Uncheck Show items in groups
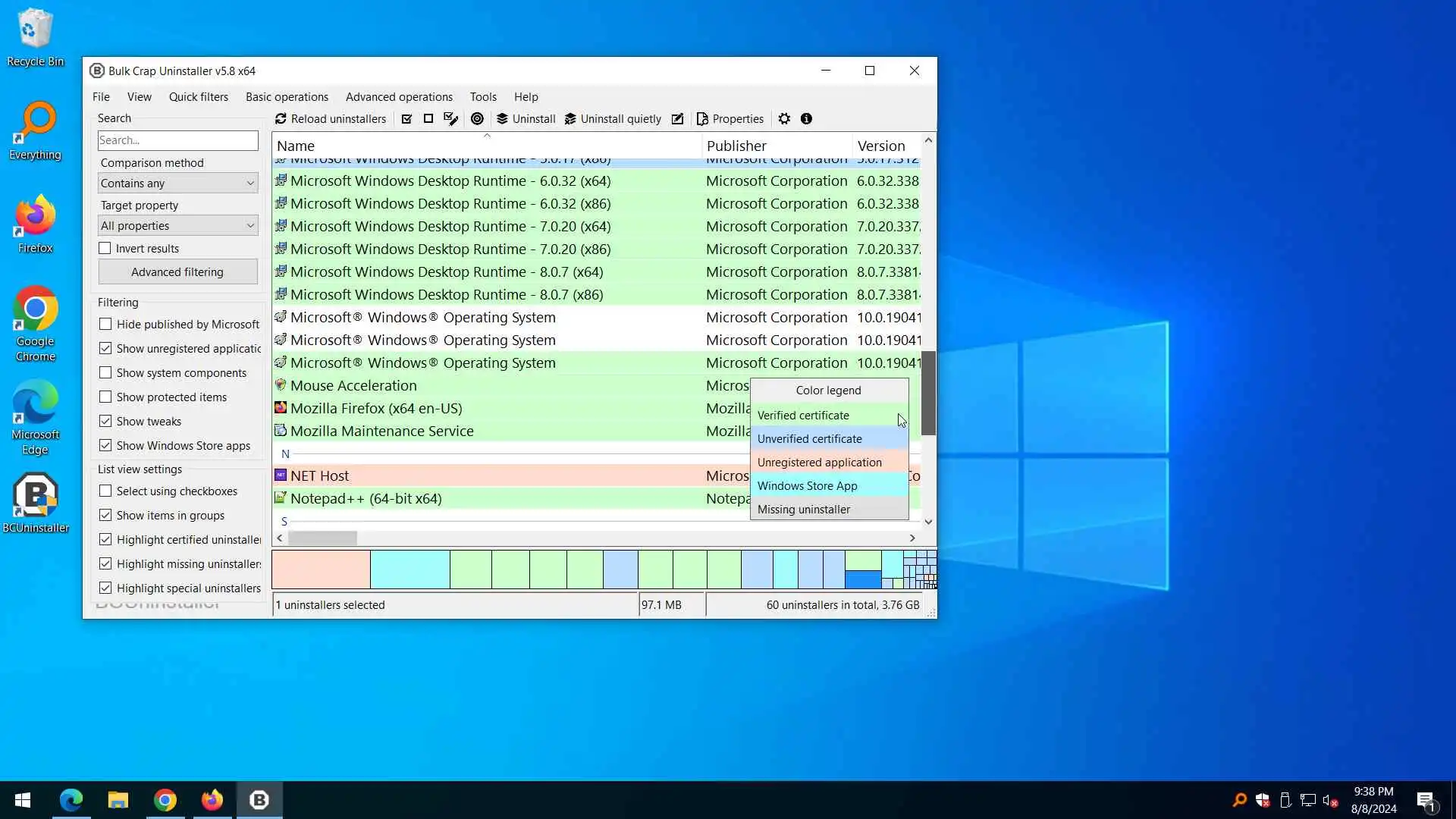Screen dimensions: 1456x819 (105, 516)
